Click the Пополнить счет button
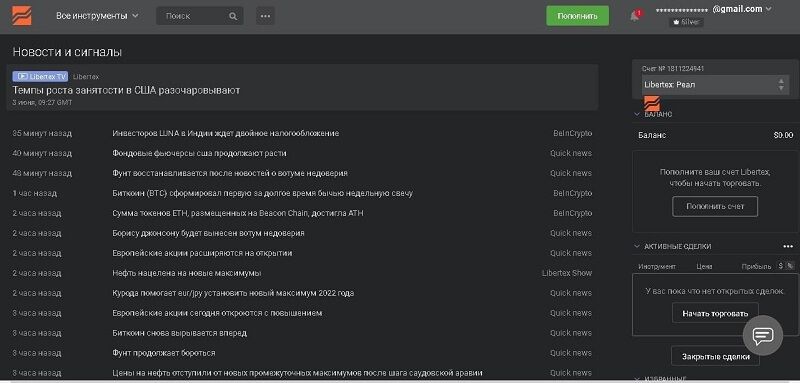 coord(715,207)
